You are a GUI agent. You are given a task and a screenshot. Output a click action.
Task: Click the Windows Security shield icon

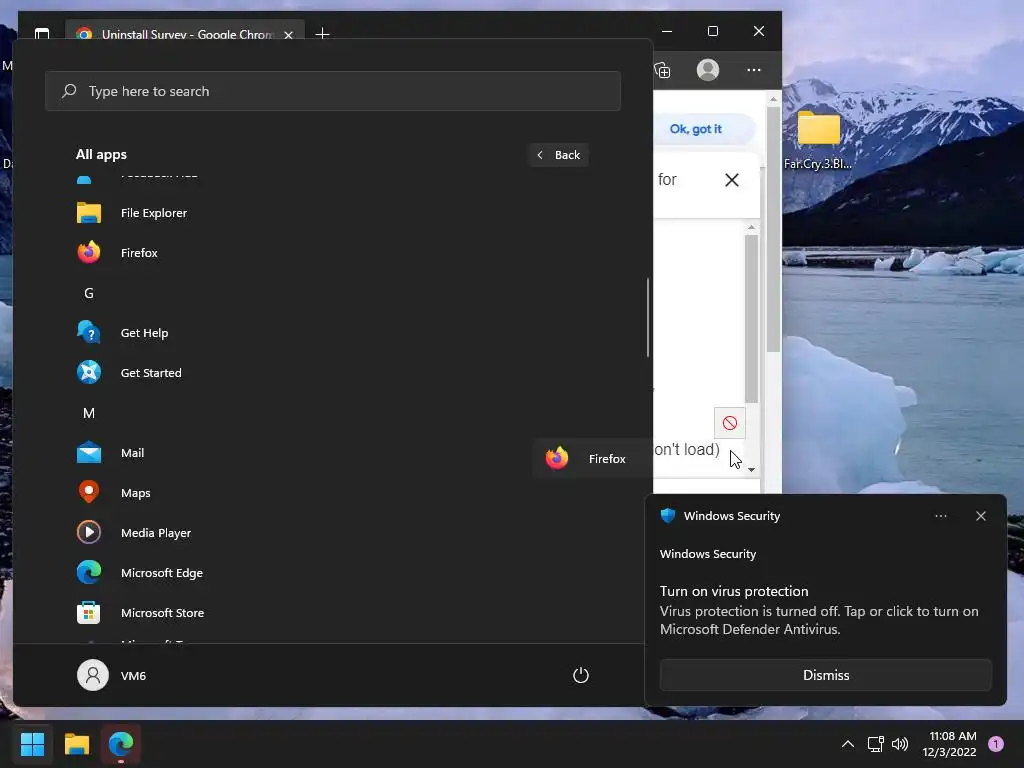(667, 515)
